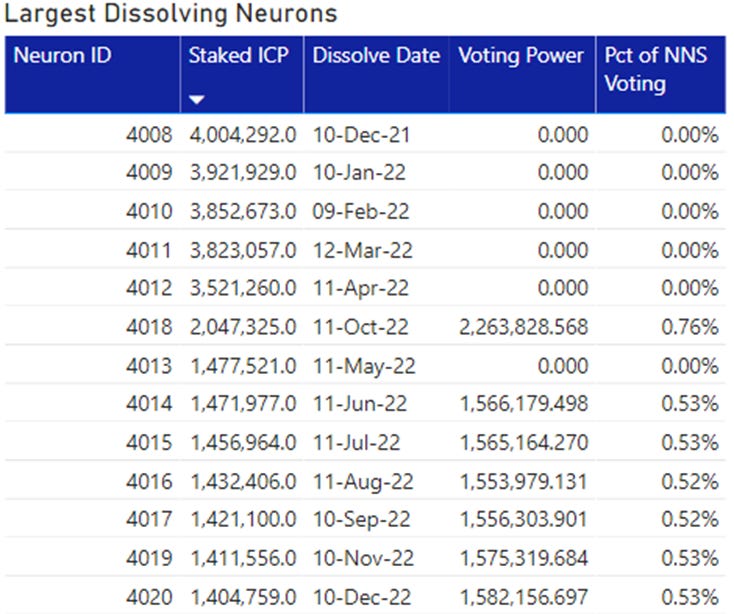Select neuron ID 4016 cell
The width and height of the screenshot is (734, 614).
(x=149, y=481)
